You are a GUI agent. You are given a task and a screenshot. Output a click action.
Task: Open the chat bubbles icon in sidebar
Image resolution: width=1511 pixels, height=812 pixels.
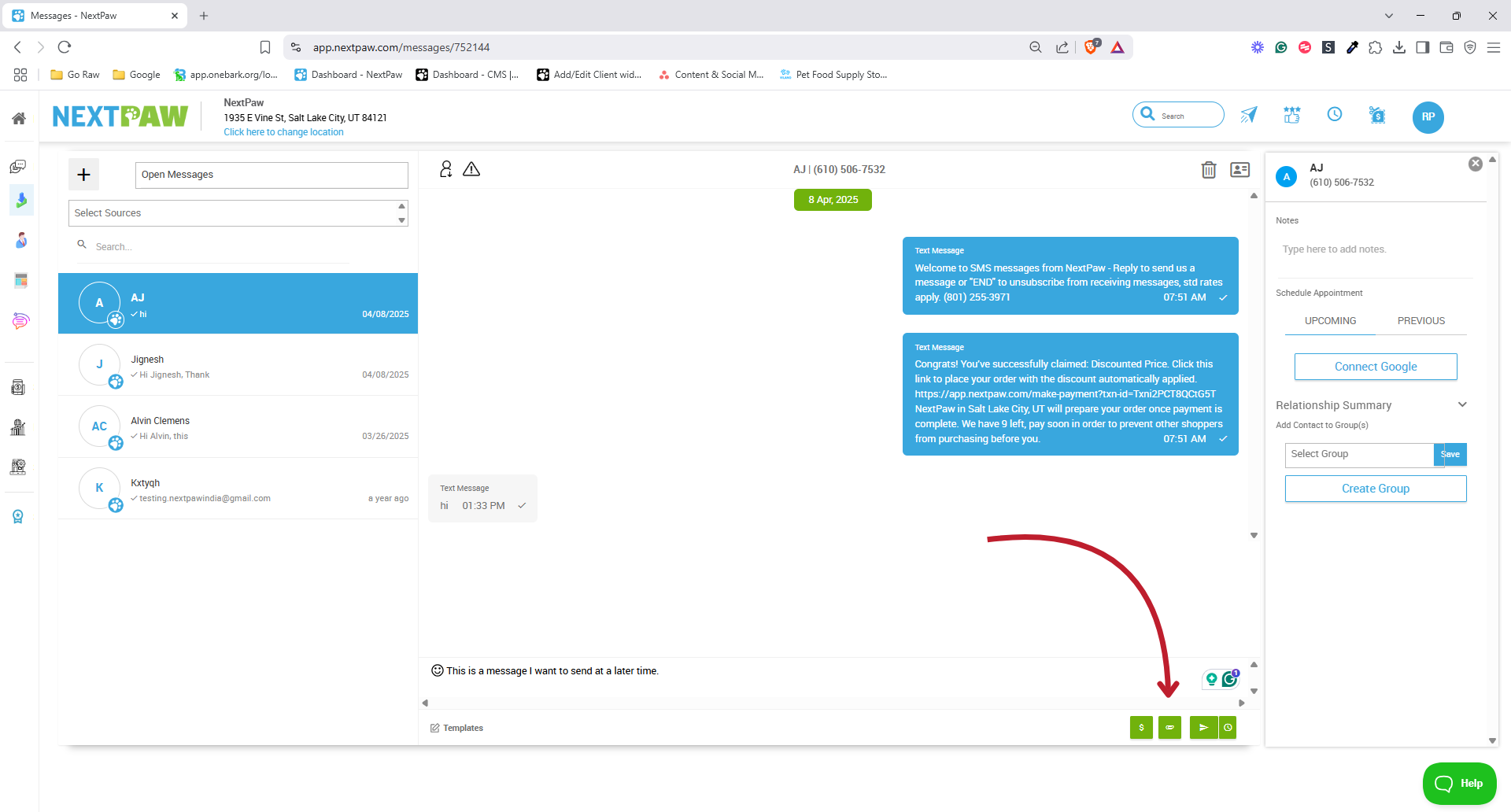click(18, 166)
